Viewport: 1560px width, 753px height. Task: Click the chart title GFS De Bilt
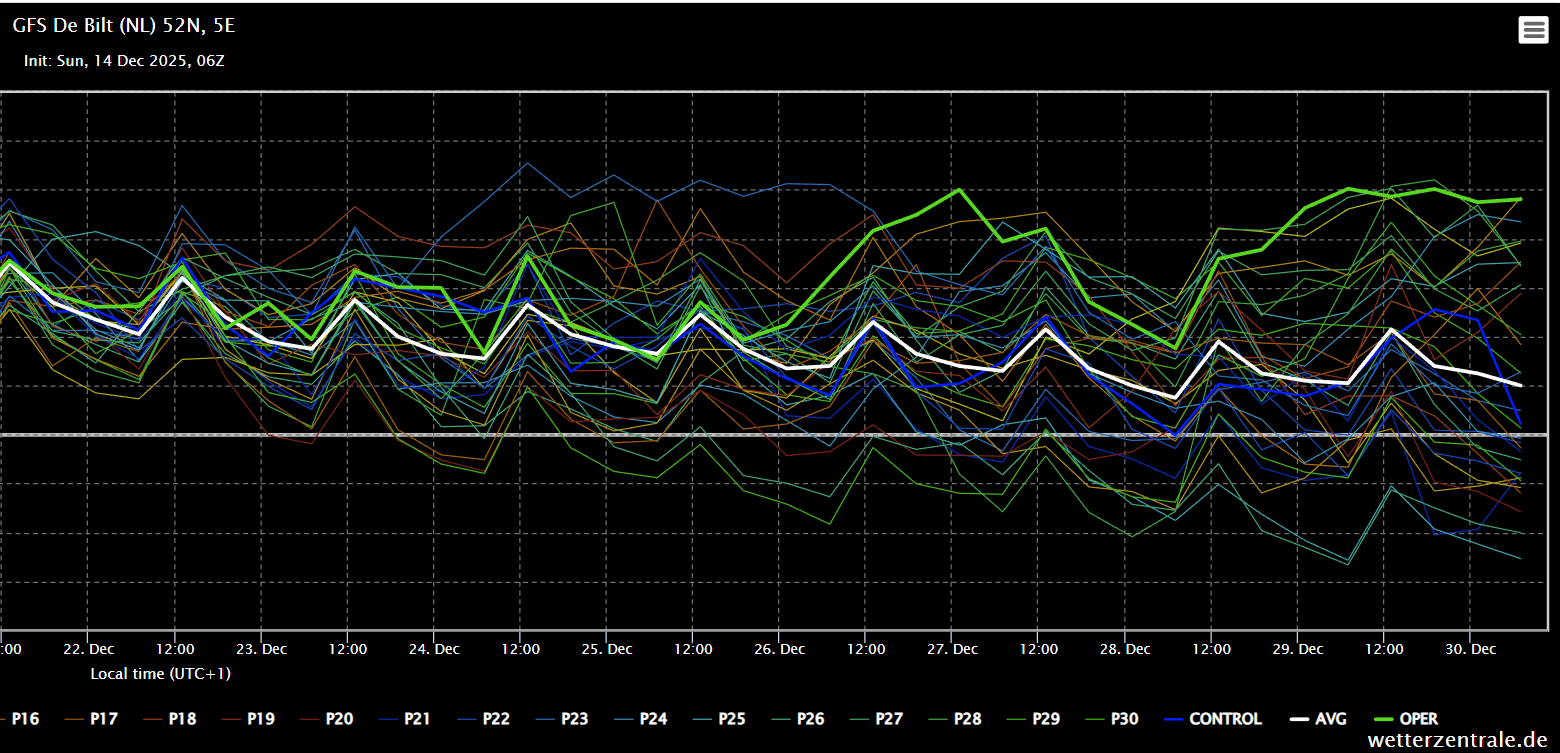tap(124, 26)
